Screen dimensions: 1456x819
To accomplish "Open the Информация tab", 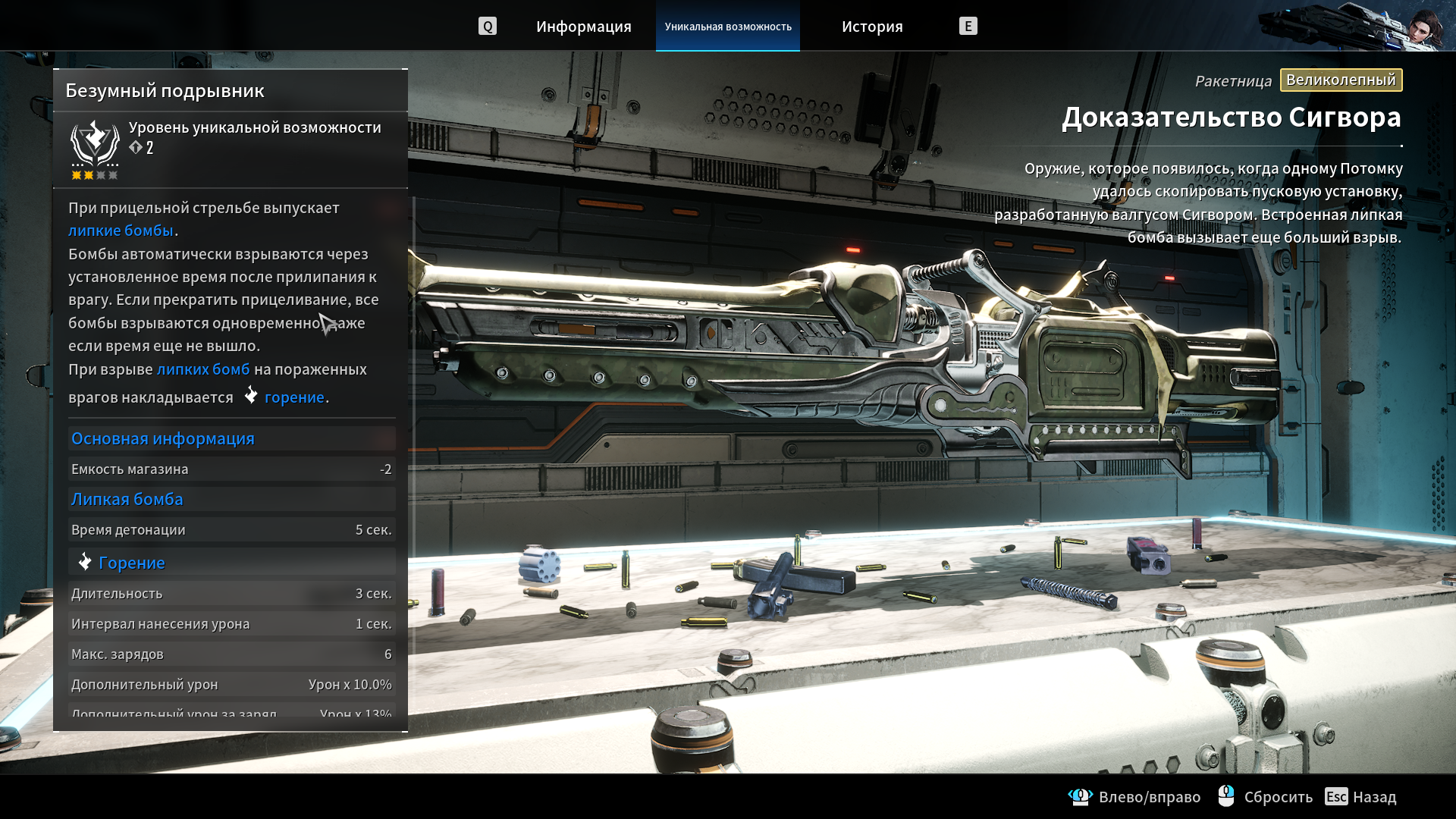I will [584, 27].
